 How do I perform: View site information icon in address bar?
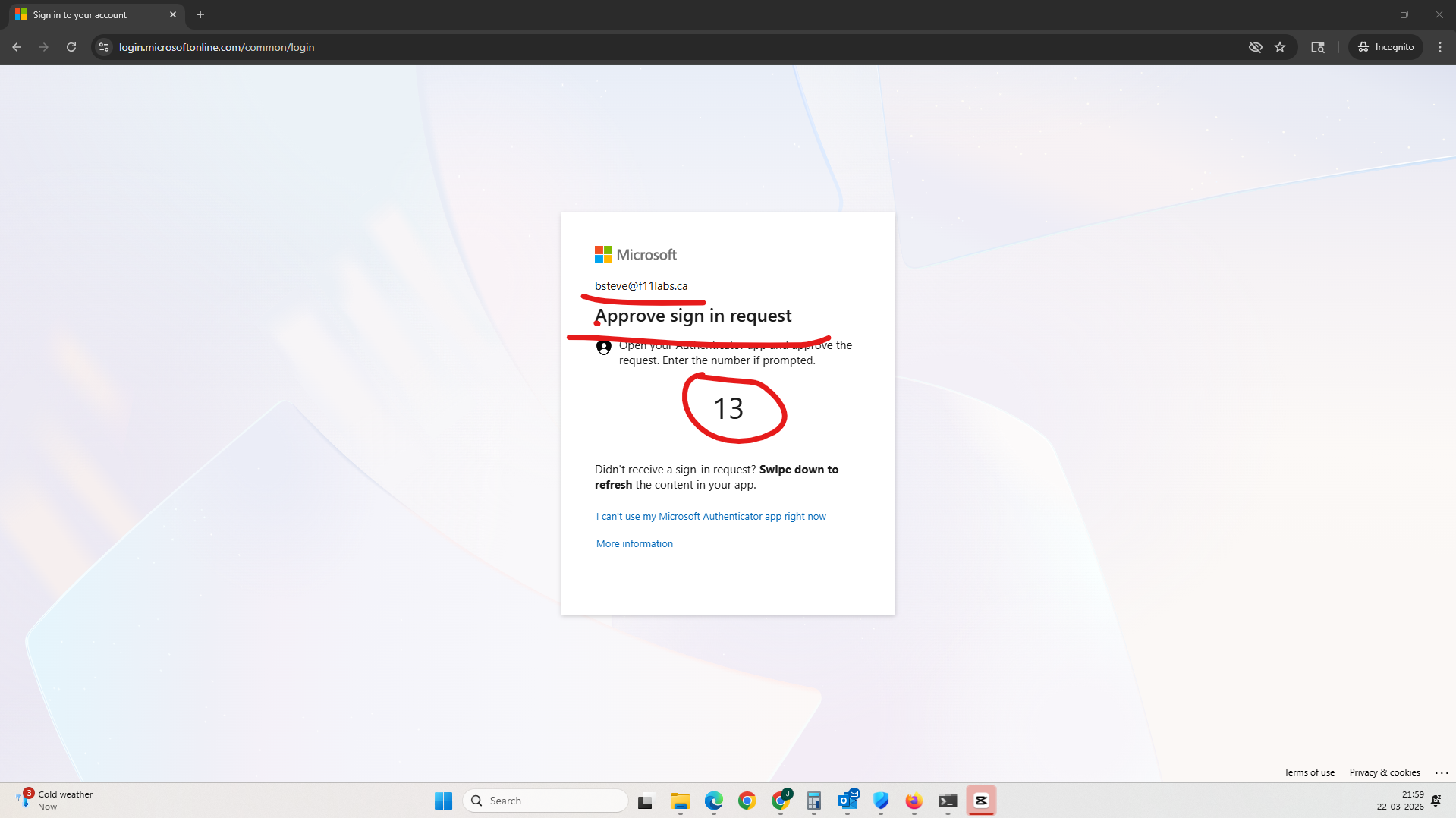pyautogui.click(x=104, y=47)
